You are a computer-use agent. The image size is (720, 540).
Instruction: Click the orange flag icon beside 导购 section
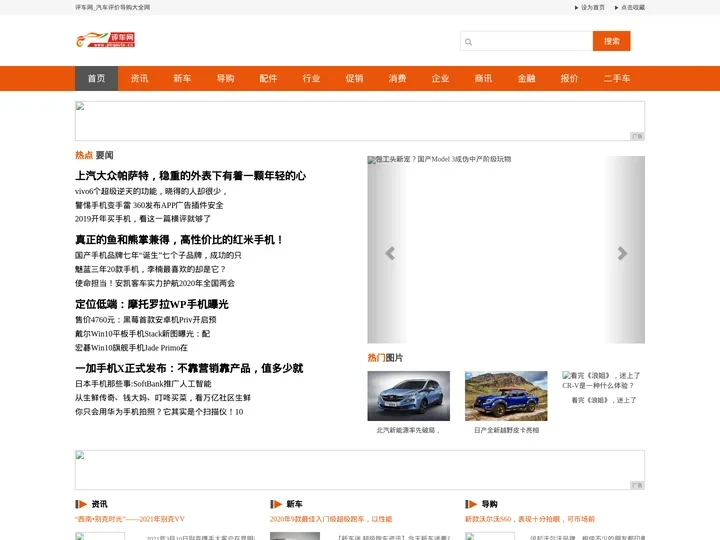point(471,504)
